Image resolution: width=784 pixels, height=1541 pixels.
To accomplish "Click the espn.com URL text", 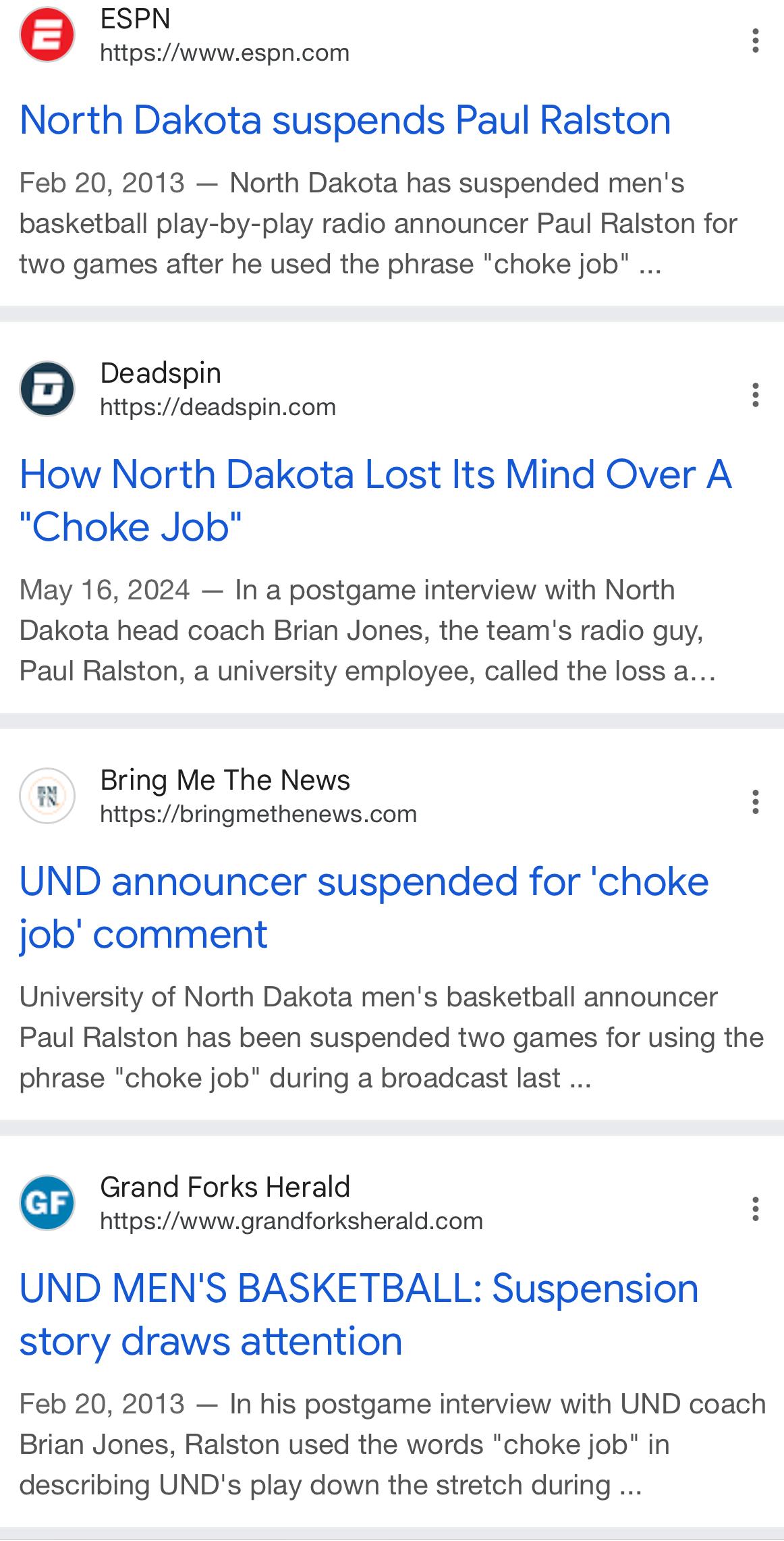I will point(225,53).
